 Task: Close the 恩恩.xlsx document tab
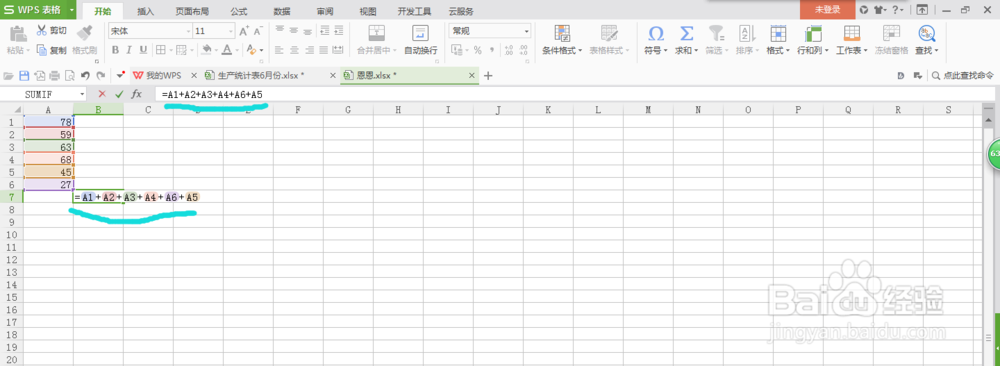(472, 75)
